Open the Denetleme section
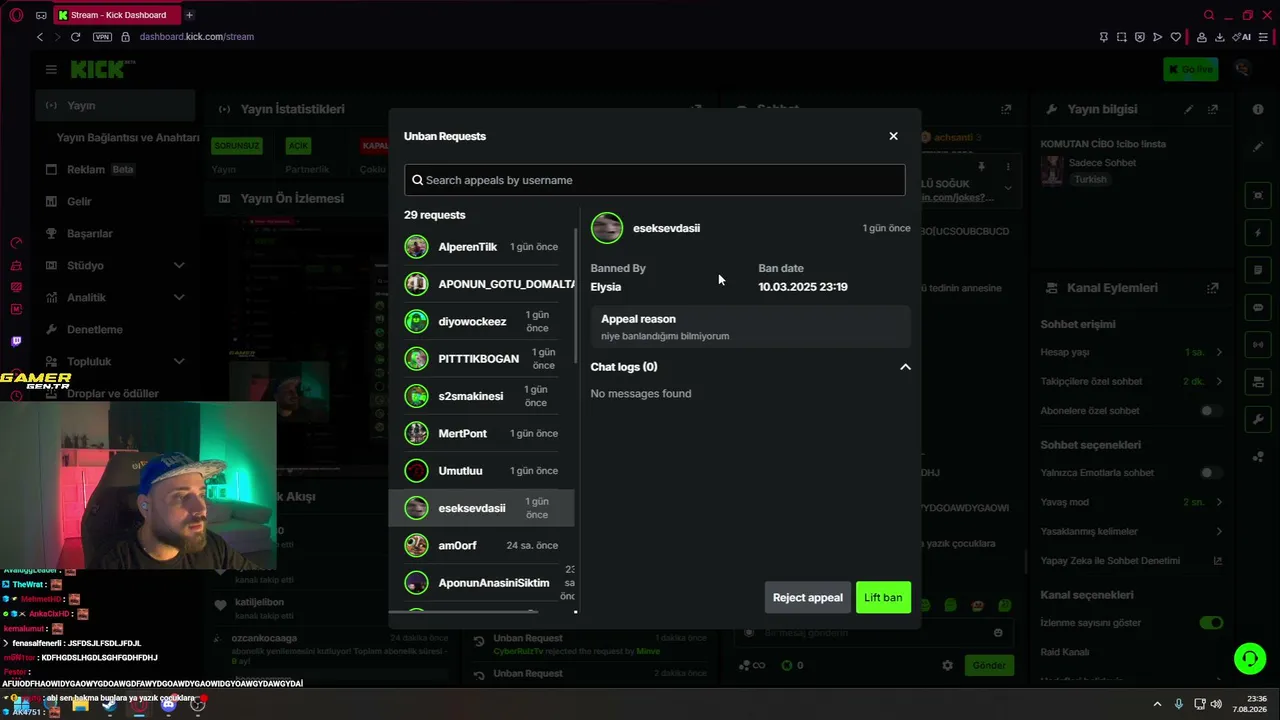This screenshot has width=1280, height=720. [x=115, y=329]
